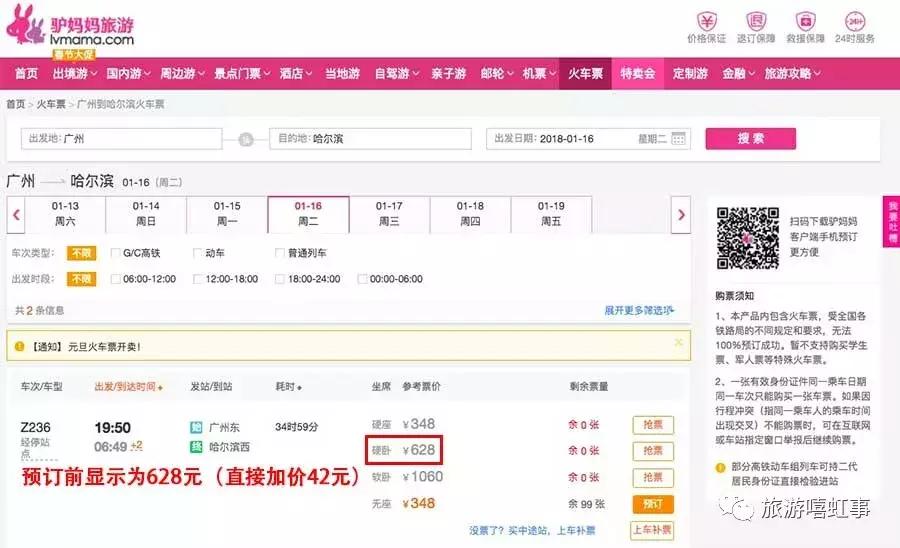Viewport: 900px width, 548px height.
Task: Check the 普通列车 train type filter
Action: click(280, 252)
